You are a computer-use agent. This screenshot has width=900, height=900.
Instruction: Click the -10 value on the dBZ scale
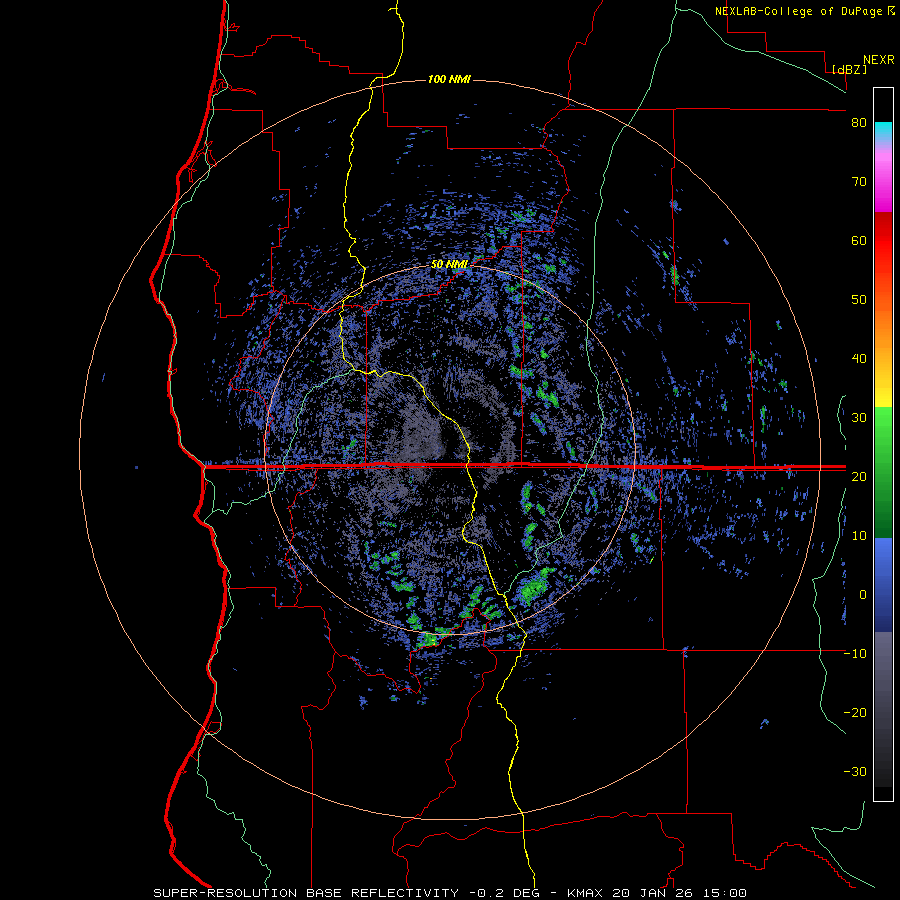click(855, 654)
